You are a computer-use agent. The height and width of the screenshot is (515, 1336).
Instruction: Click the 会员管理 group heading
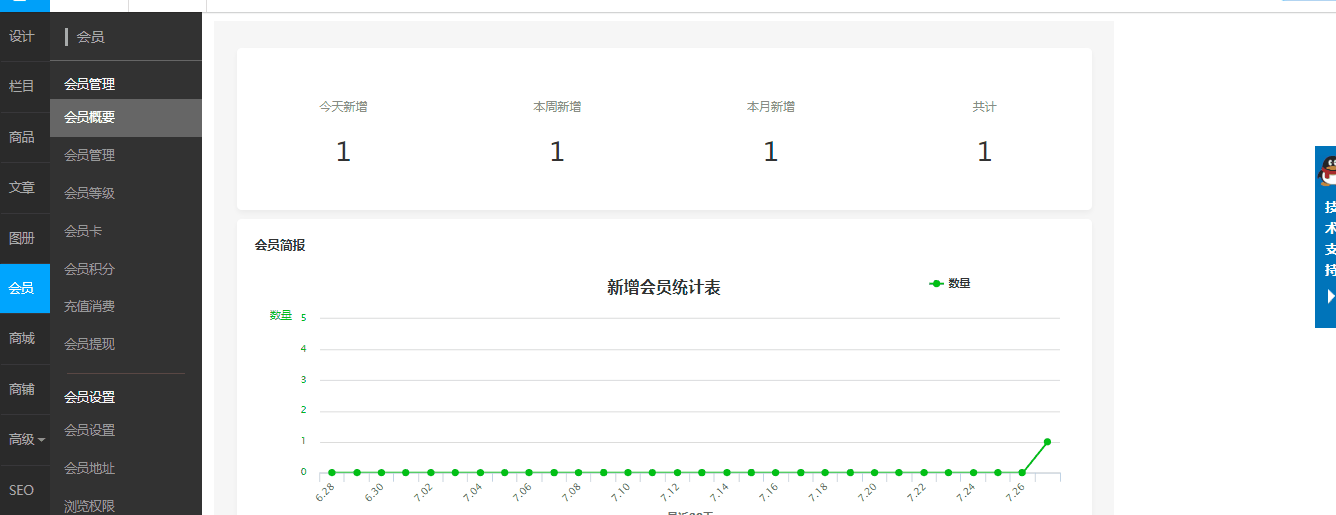tap(89, 85)
